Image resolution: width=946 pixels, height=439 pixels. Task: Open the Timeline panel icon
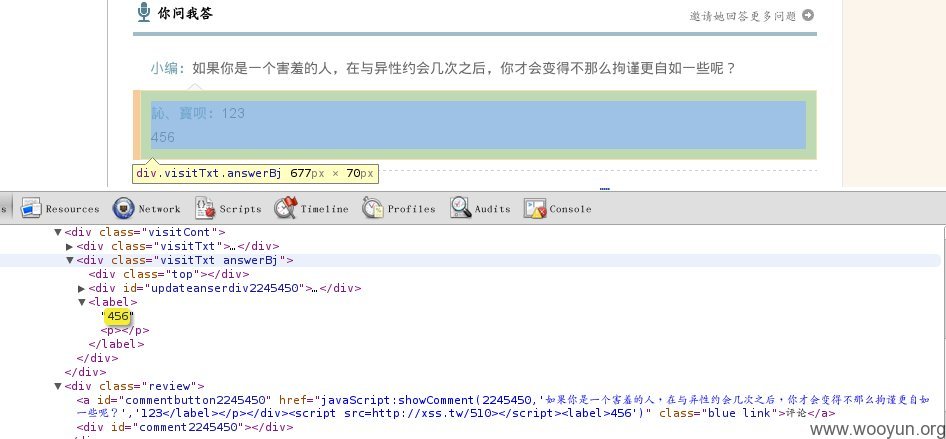tap(285, 208)
